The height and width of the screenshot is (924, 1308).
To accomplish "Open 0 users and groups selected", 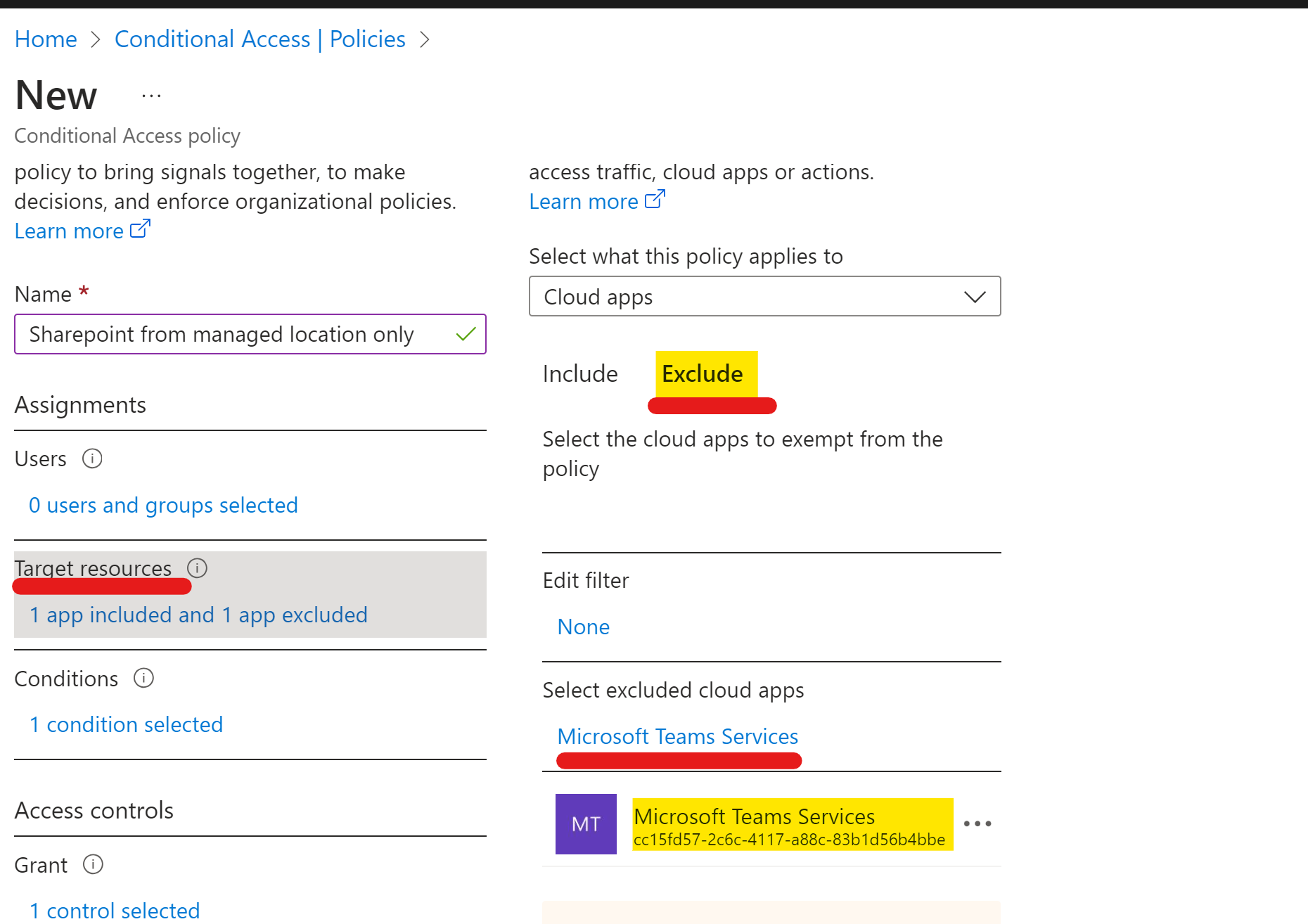I will pos(163,505).
